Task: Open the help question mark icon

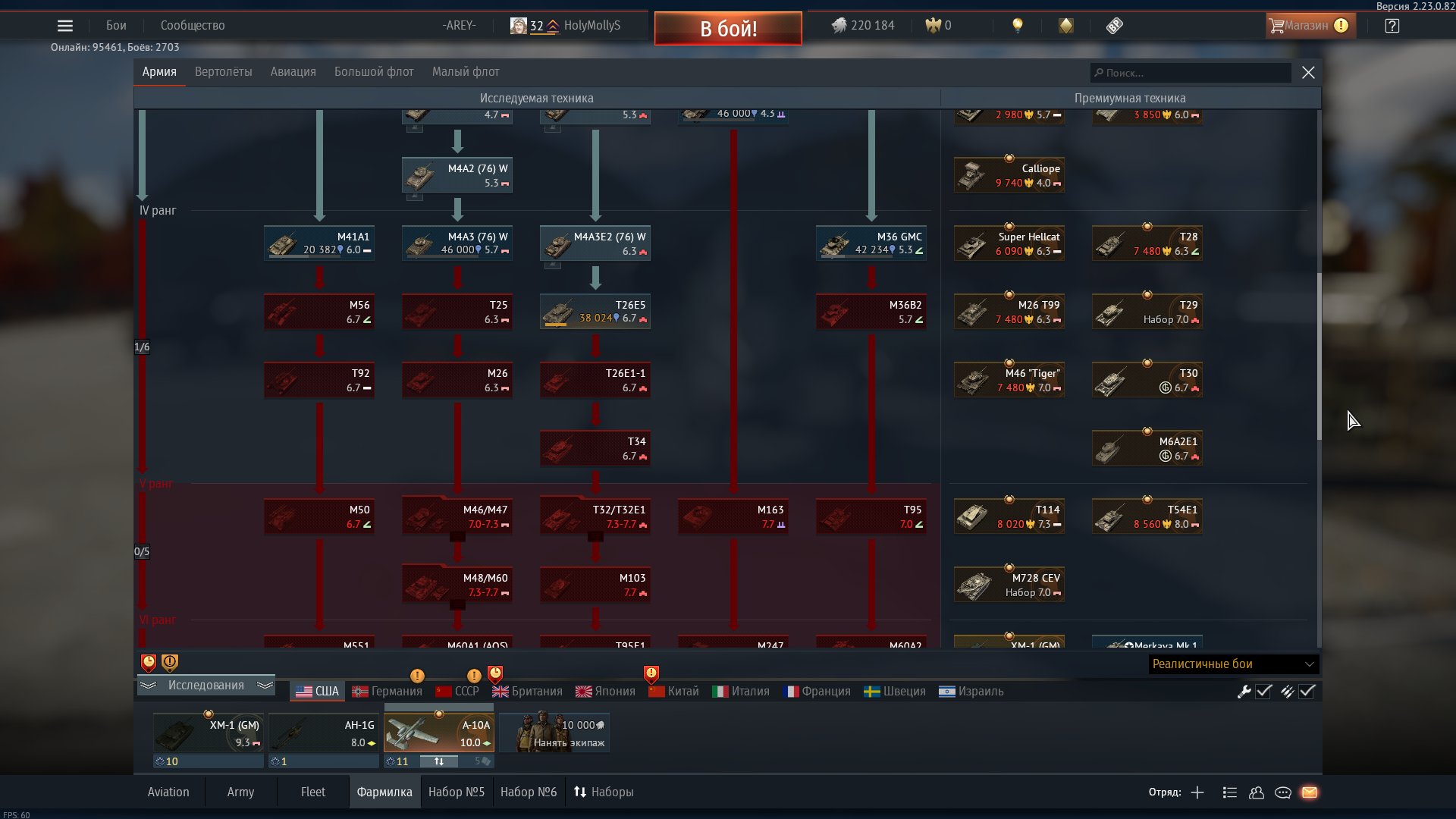Action: [1392, 26]
